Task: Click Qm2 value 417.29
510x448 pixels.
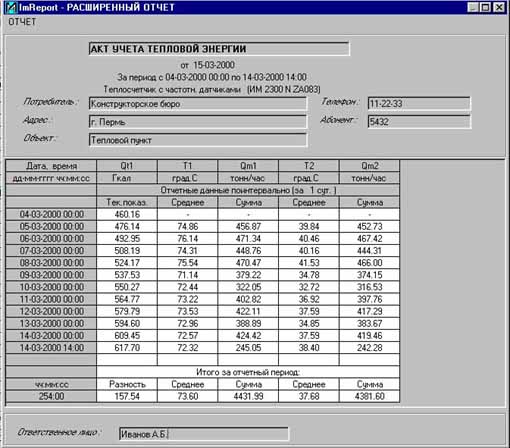Action: 369,311
